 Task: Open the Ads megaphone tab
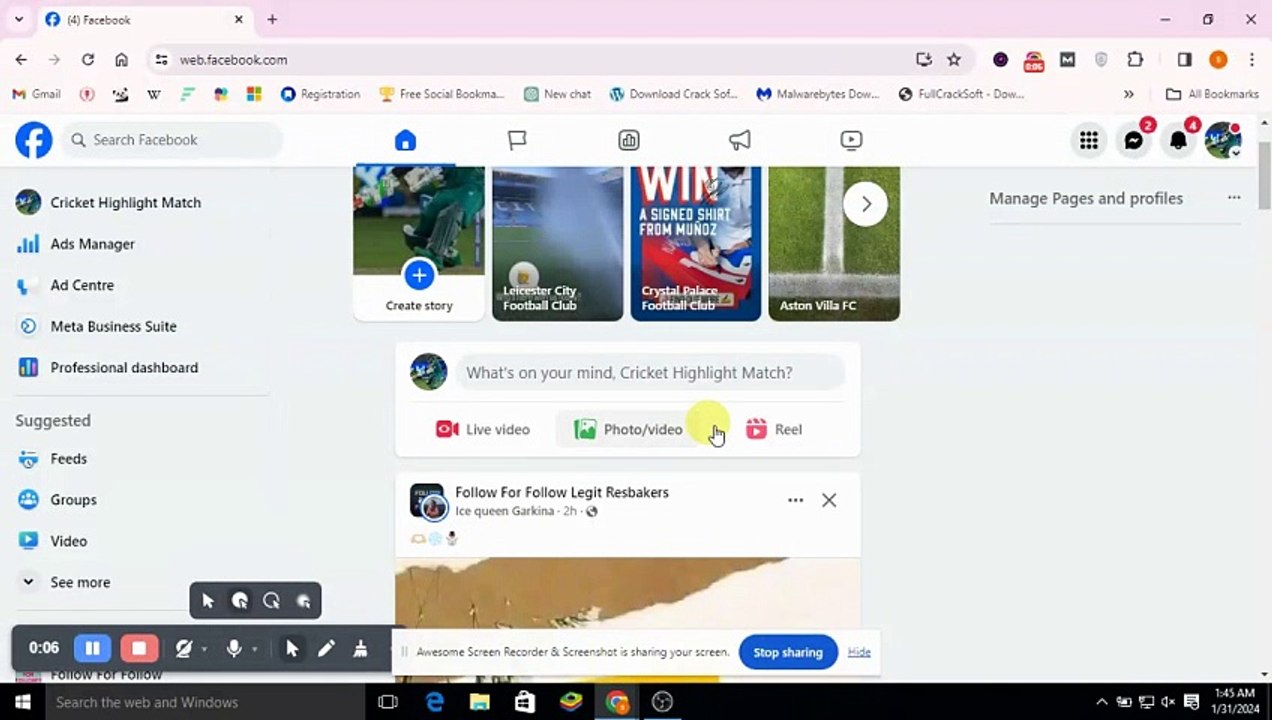tap(740, 140)
